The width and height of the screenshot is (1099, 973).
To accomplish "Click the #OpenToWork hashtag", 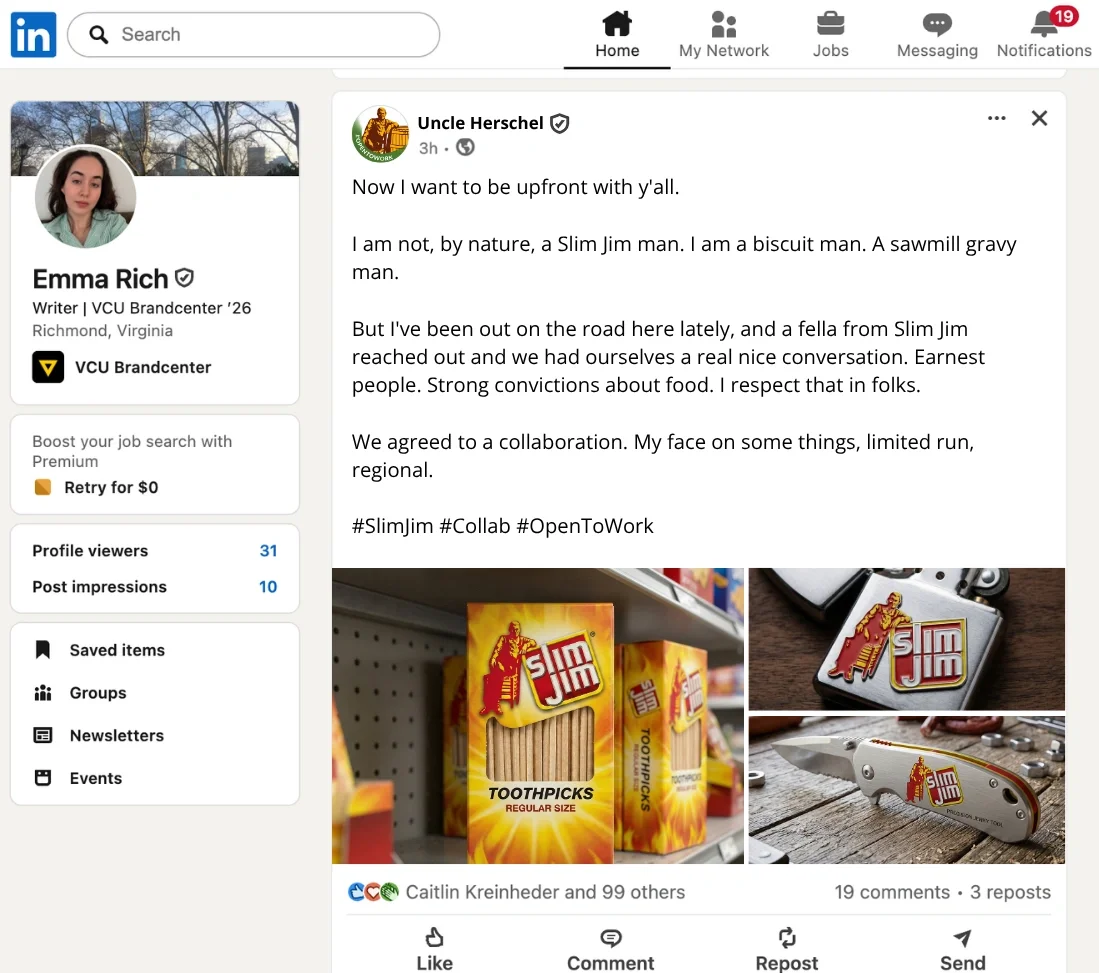I will pyautogui.click(x=585, y=526).
